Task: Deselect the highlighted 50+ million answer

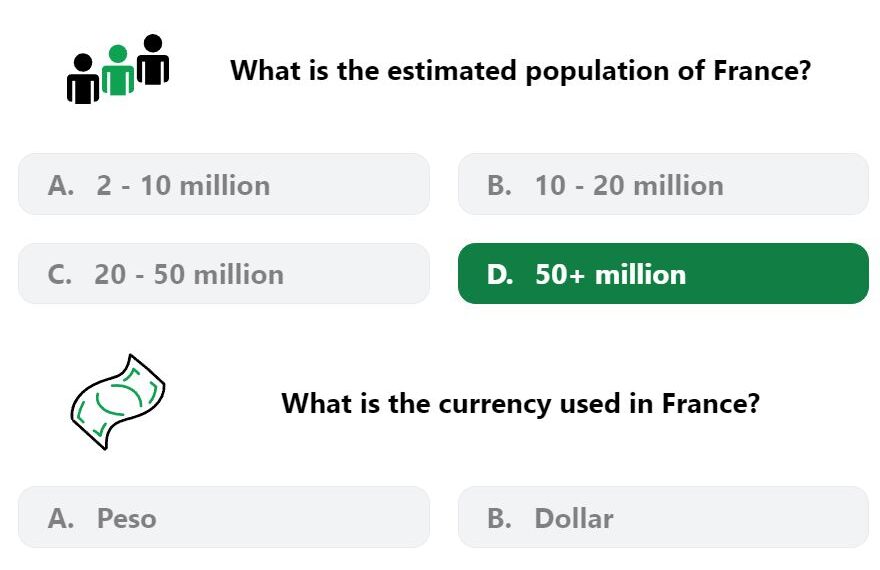Action: (663, 274)
